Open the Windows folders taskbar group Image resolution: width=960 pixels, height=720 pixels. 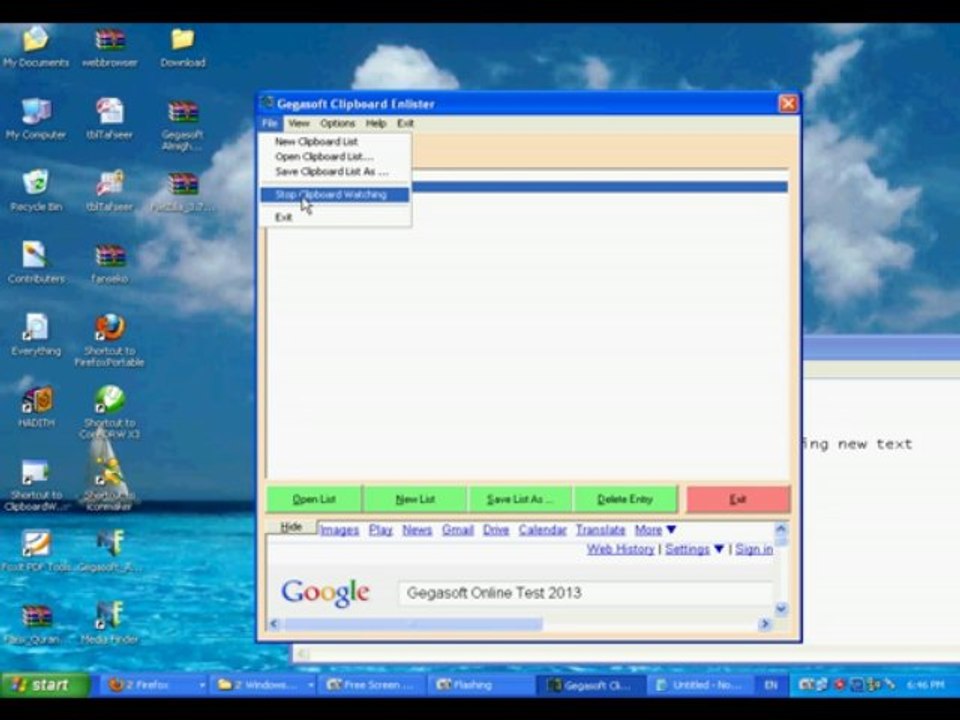[x=264, y=684]
